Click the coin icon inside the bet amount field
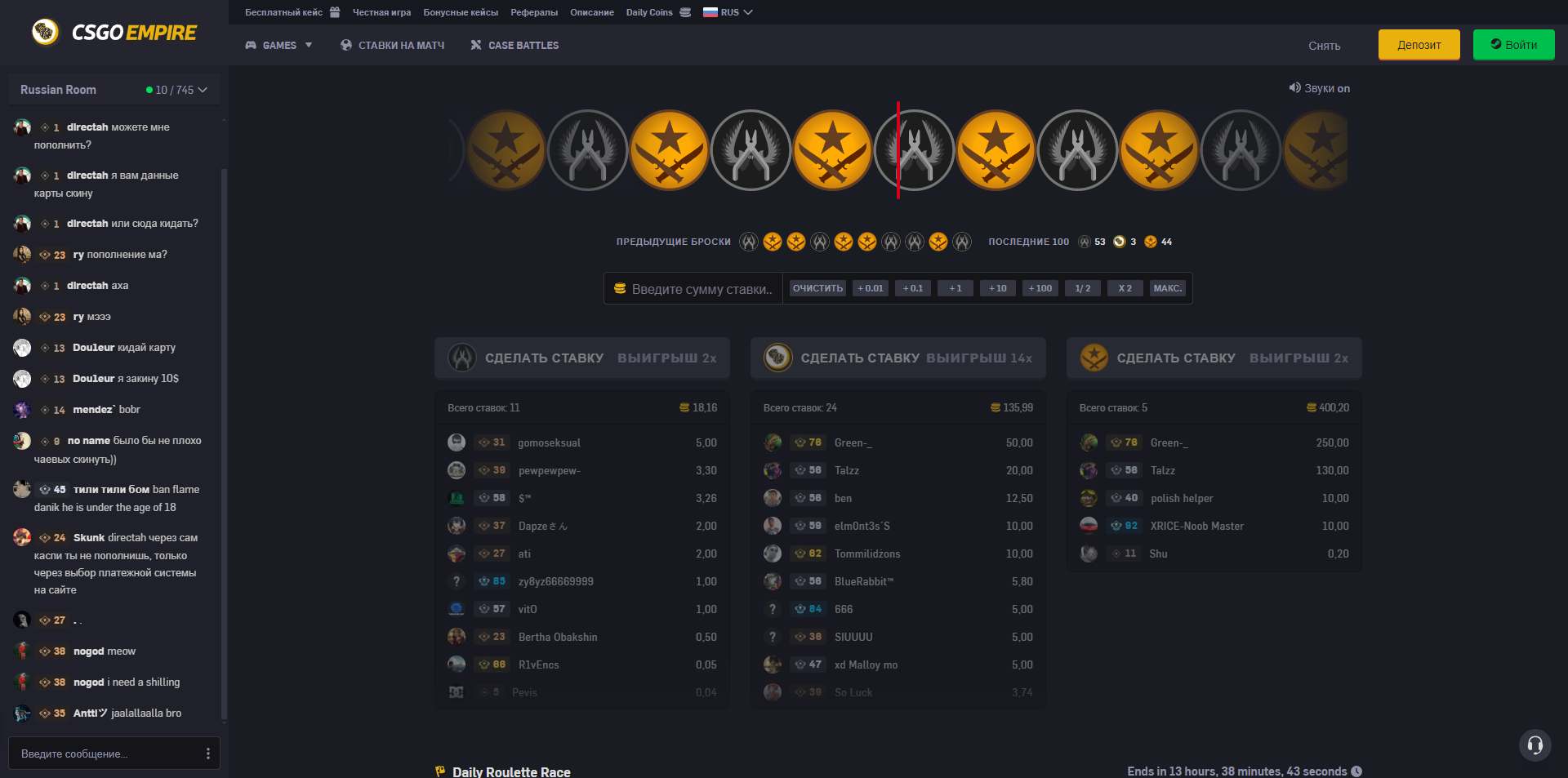Image resolution: width=1568 pixels, height=778 pixels. pos(621,287)
